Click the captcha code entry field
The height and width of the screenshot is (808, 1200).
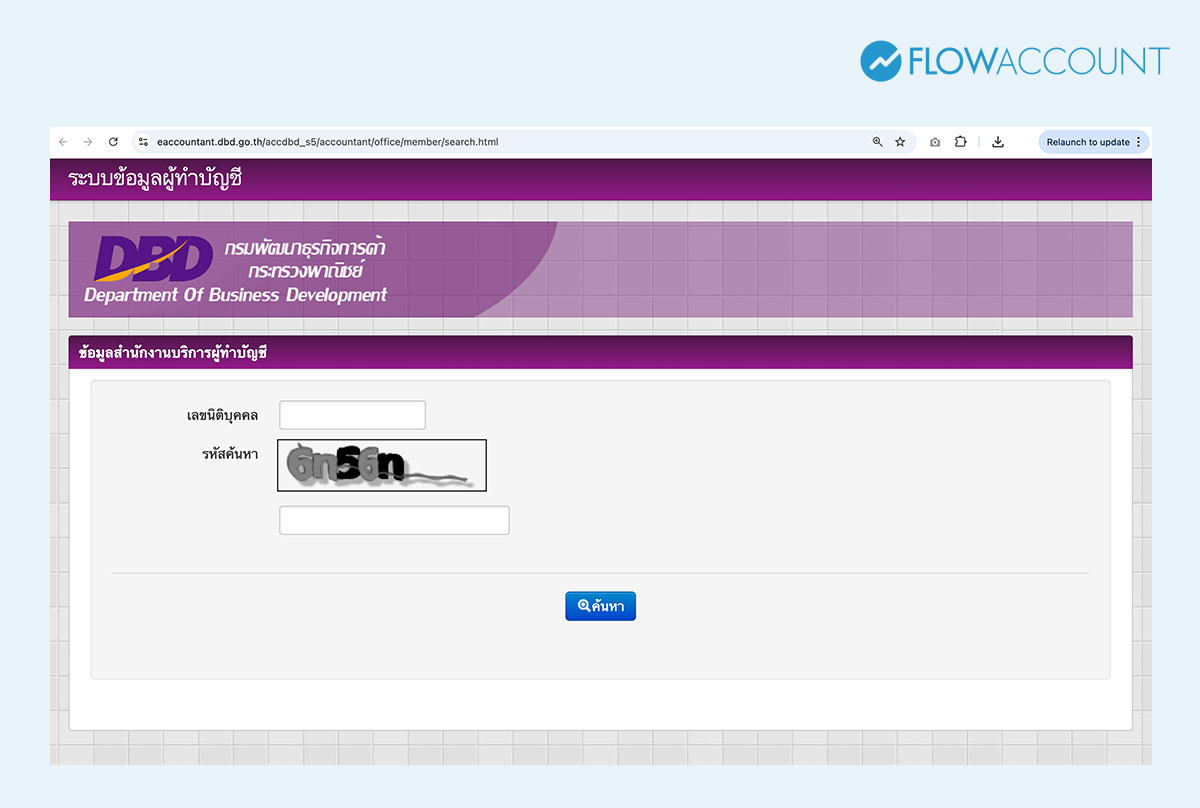394,520
